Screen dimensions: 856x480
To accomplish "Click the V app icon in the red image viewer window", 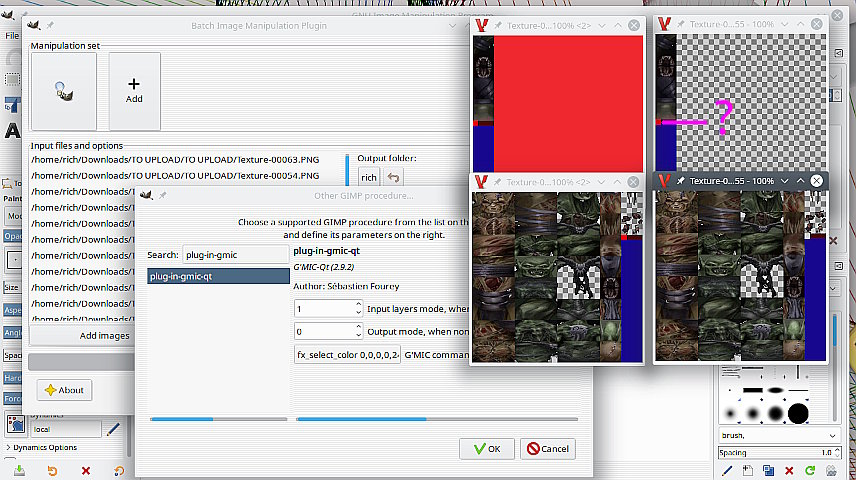I will click(482, 25).
